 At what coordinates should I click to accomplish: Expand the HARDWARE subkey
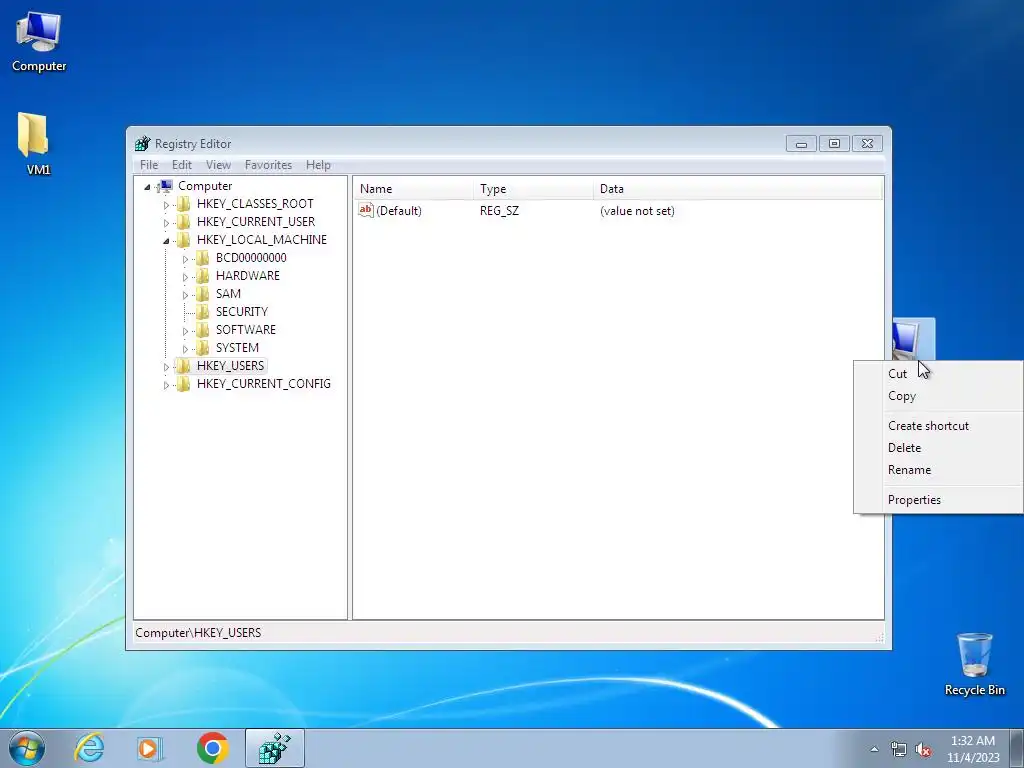[185, 277]
